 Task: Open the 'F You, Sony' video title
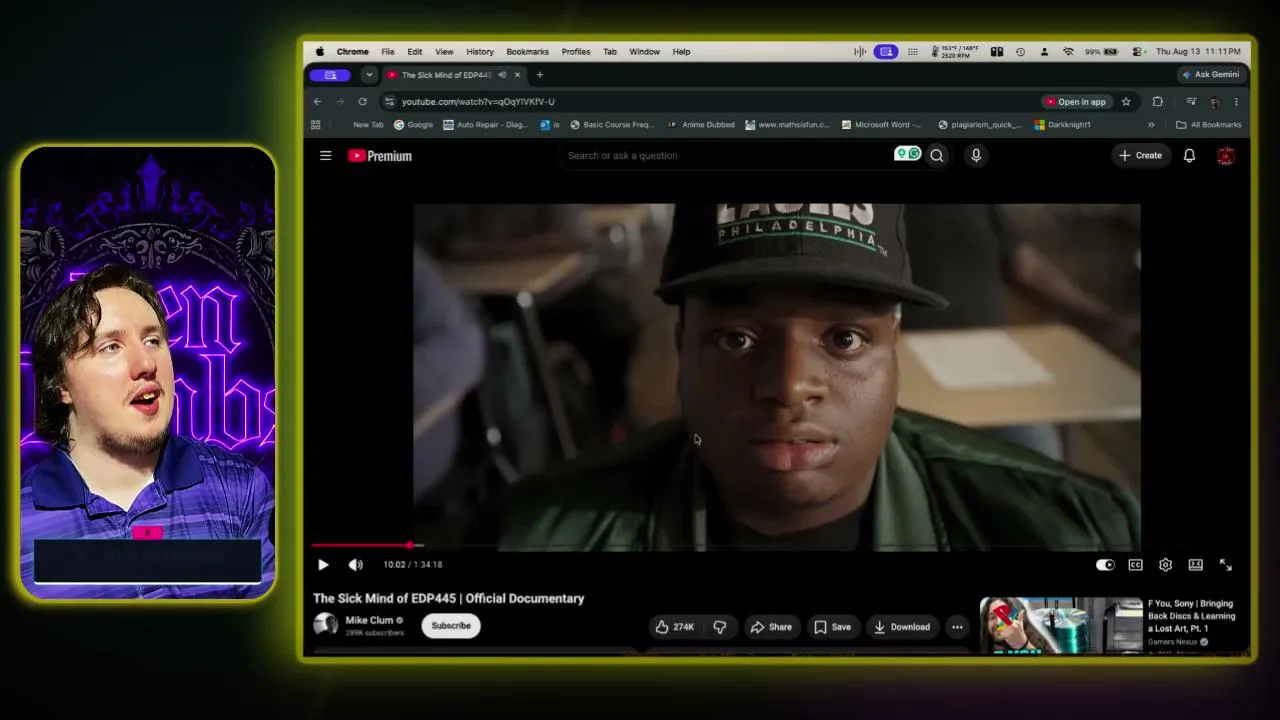point(1190,616)
